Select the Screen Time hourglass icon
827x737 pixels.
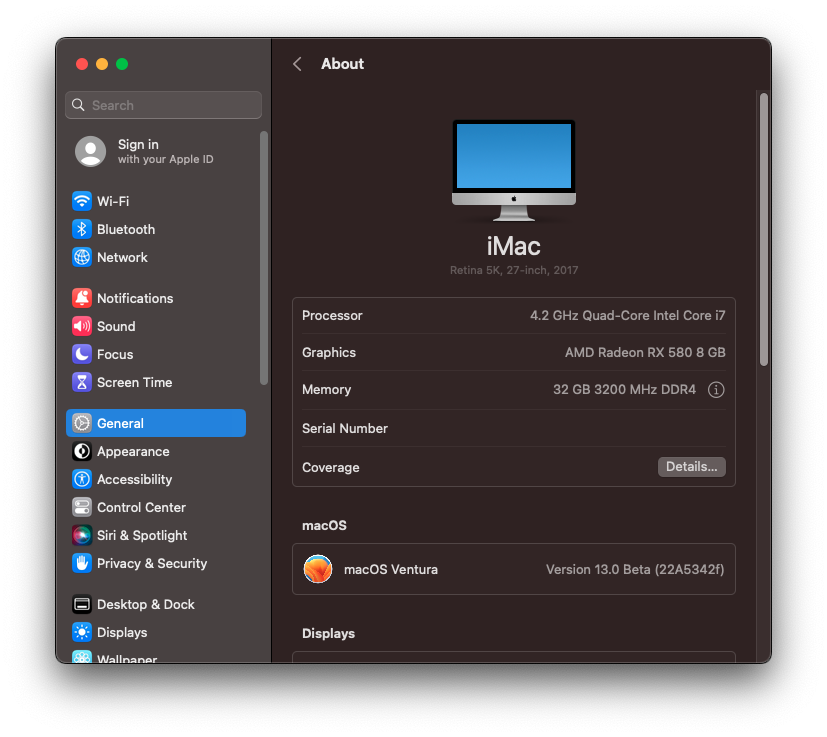coord(82,382)
